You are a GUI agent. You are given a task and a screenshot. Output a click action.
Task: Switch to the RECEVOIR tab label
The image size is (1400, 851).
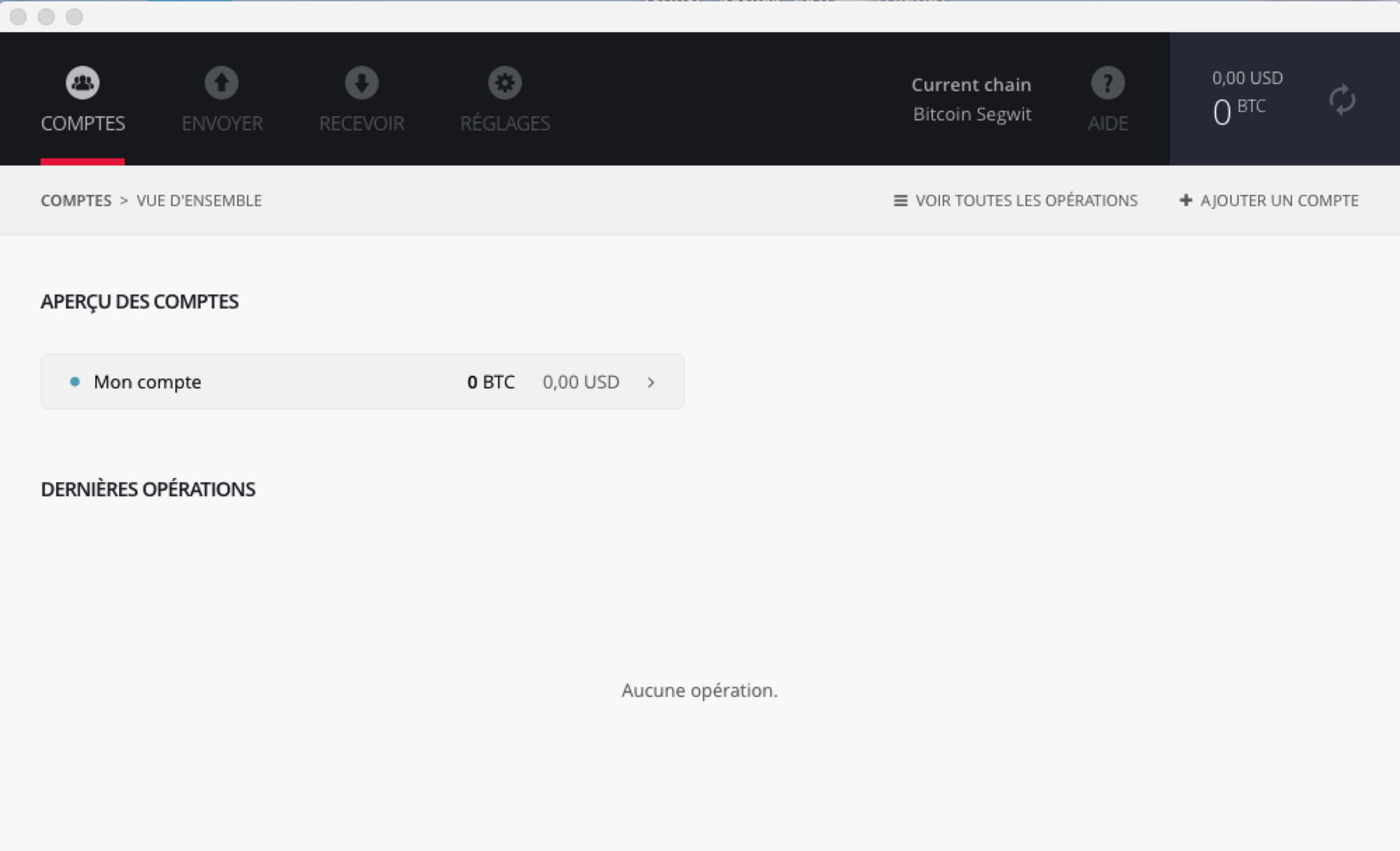(x=362, y=123)
